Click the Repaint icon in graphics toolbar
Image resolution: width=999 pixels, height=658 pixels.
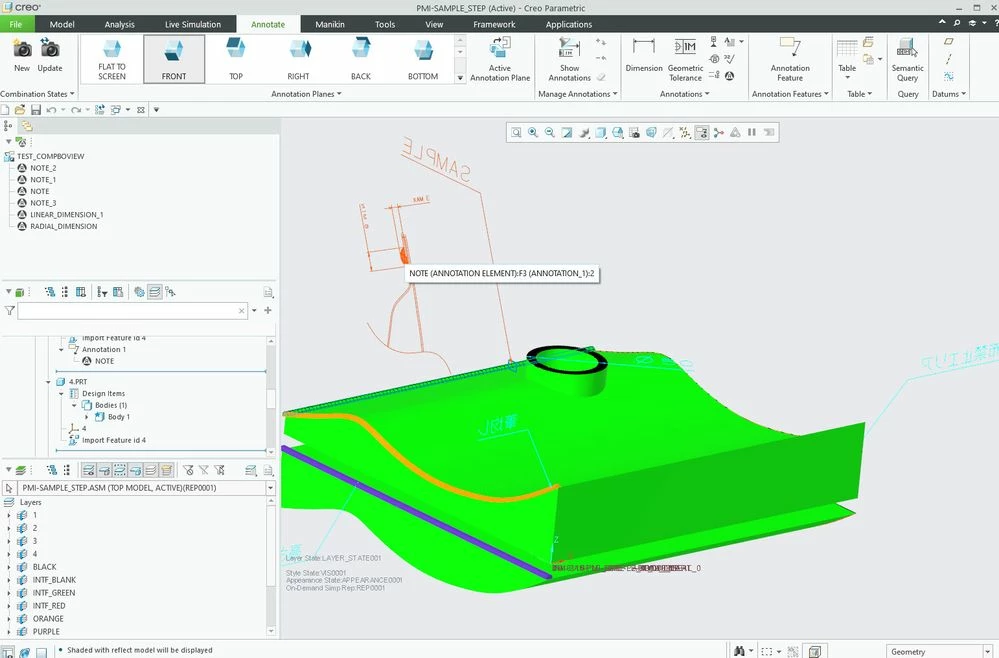tap(566, 132)
